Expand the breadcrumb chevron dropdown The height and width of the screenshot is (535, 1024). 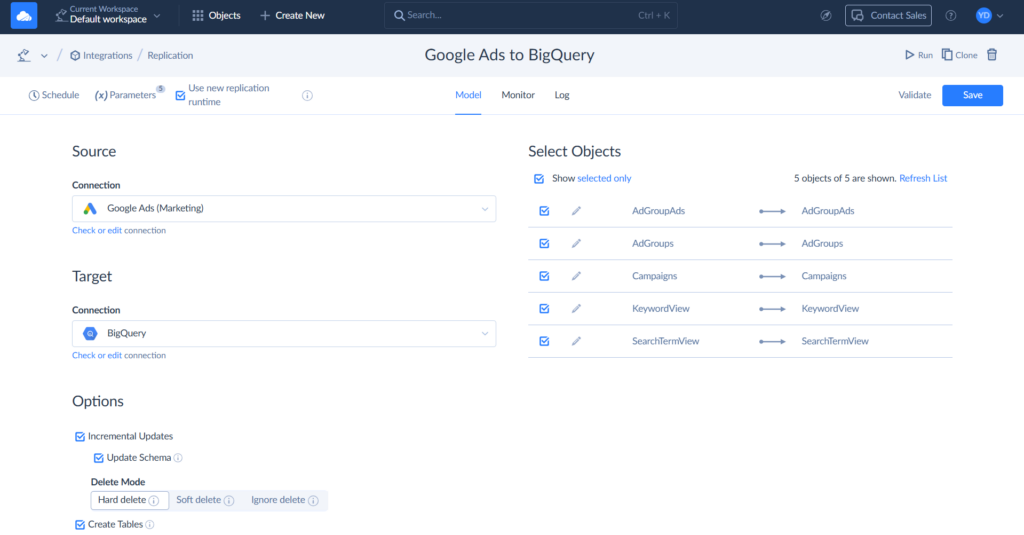pyautogui.click(x=44, y=56)
